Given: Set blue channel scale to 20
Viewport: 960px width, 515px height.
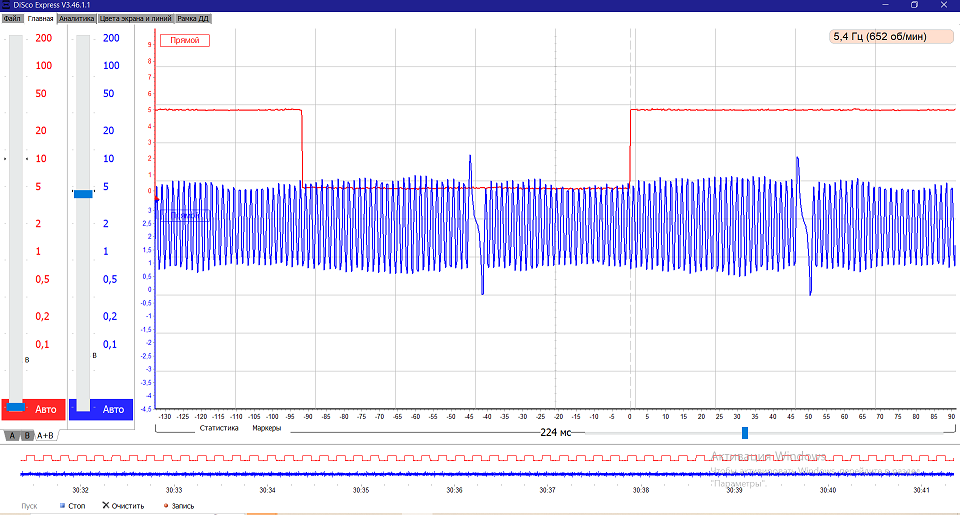Looking at the screenshot, I should (108, 130).
